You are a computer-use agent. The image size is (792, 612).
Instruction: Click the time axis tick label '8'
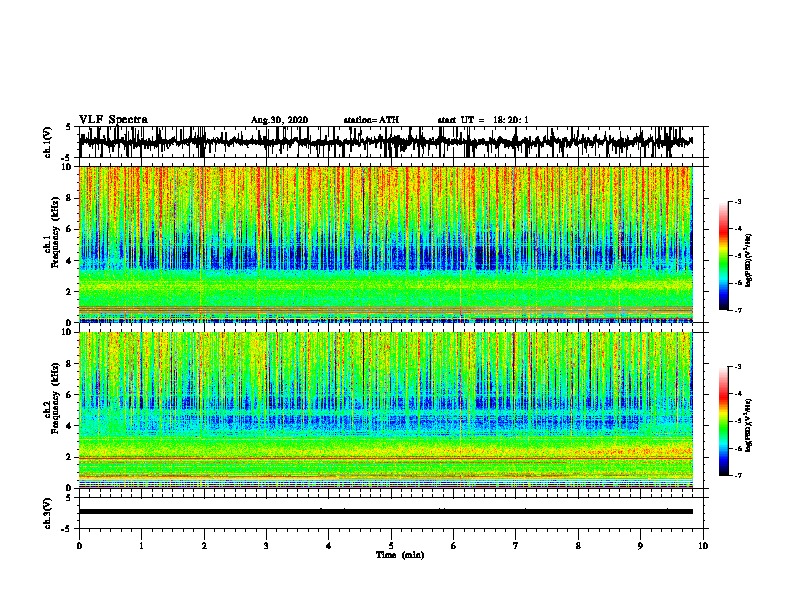coord(578,546)
